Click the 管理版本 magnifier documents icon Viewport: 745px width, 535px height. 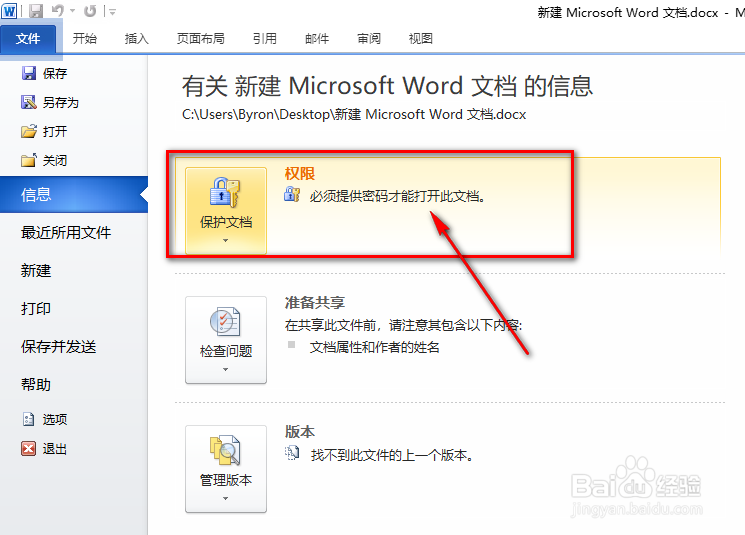(225, 450)
